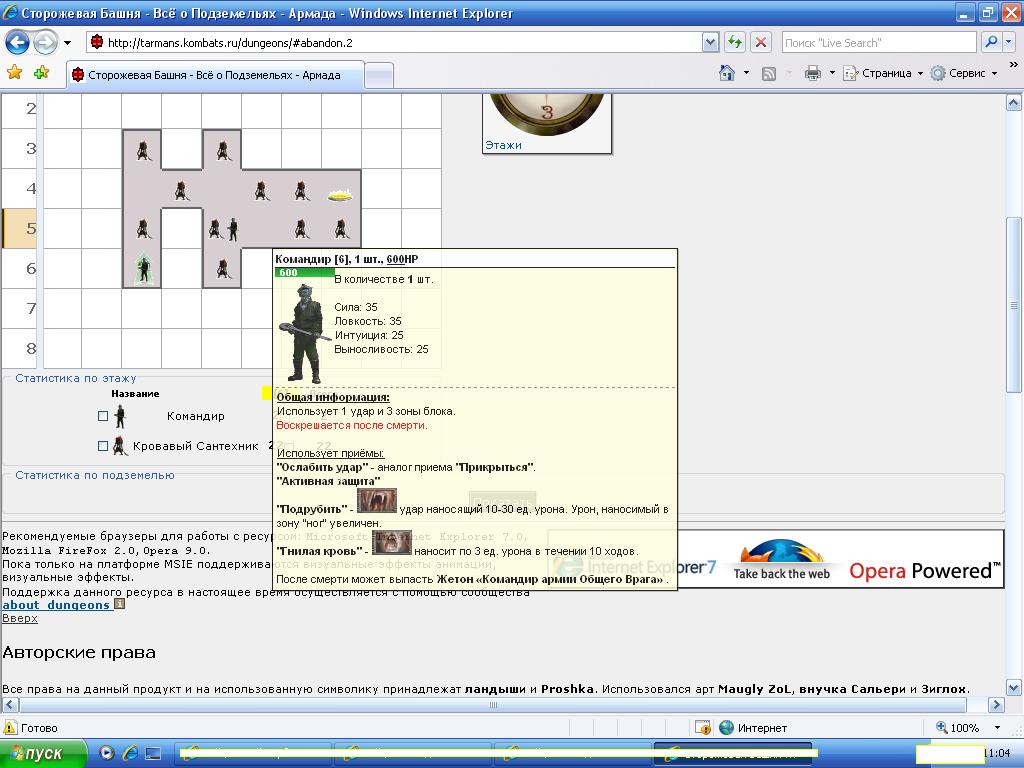The image size is (1024, 768).
Task: Click the Гнилая кровь skill image in tooltip
Action: click(392, 543)
